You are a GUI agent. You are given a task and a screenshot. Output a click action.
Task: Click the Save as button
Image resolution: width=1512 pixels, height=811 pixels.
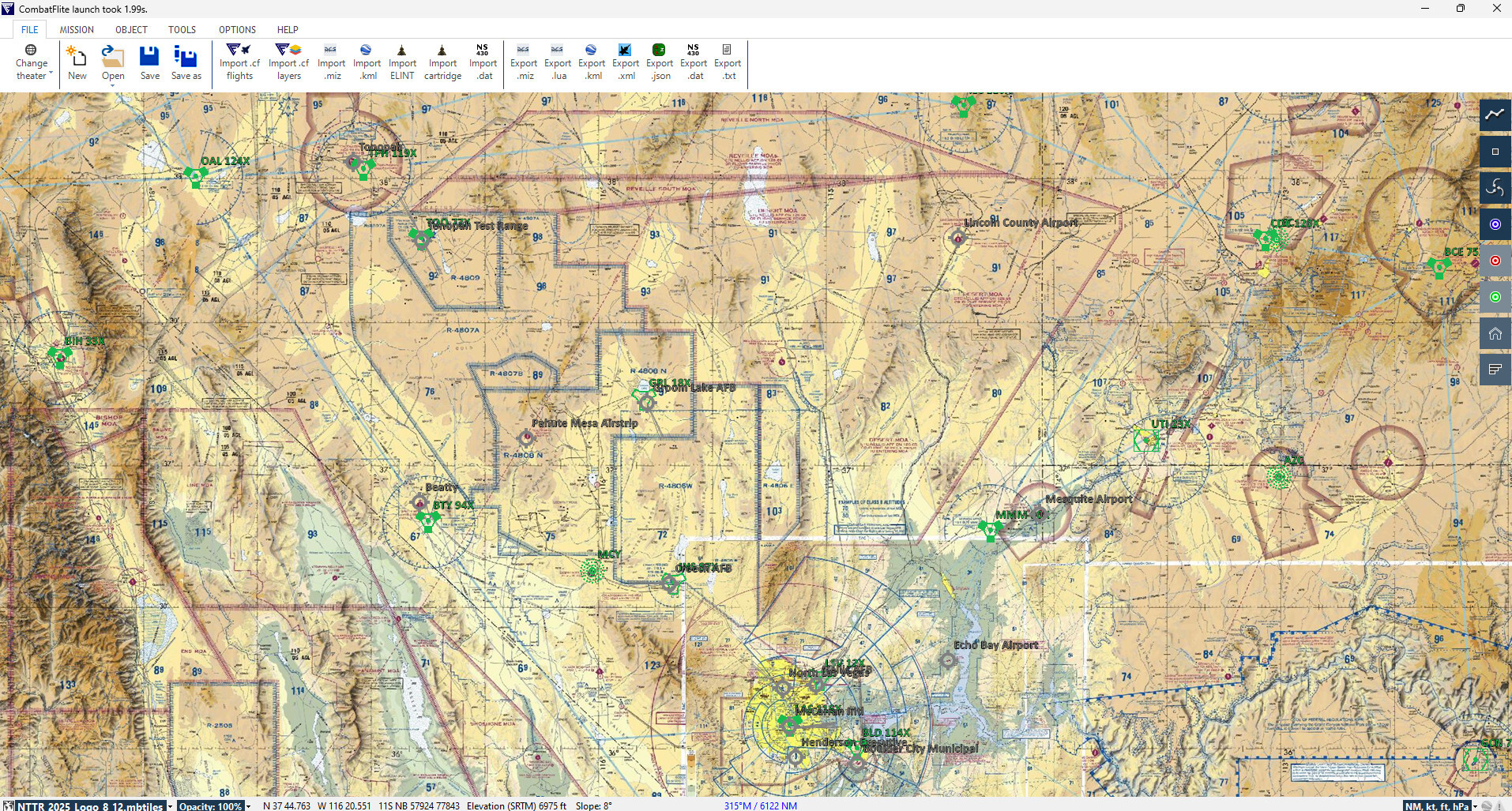point(186,62)
